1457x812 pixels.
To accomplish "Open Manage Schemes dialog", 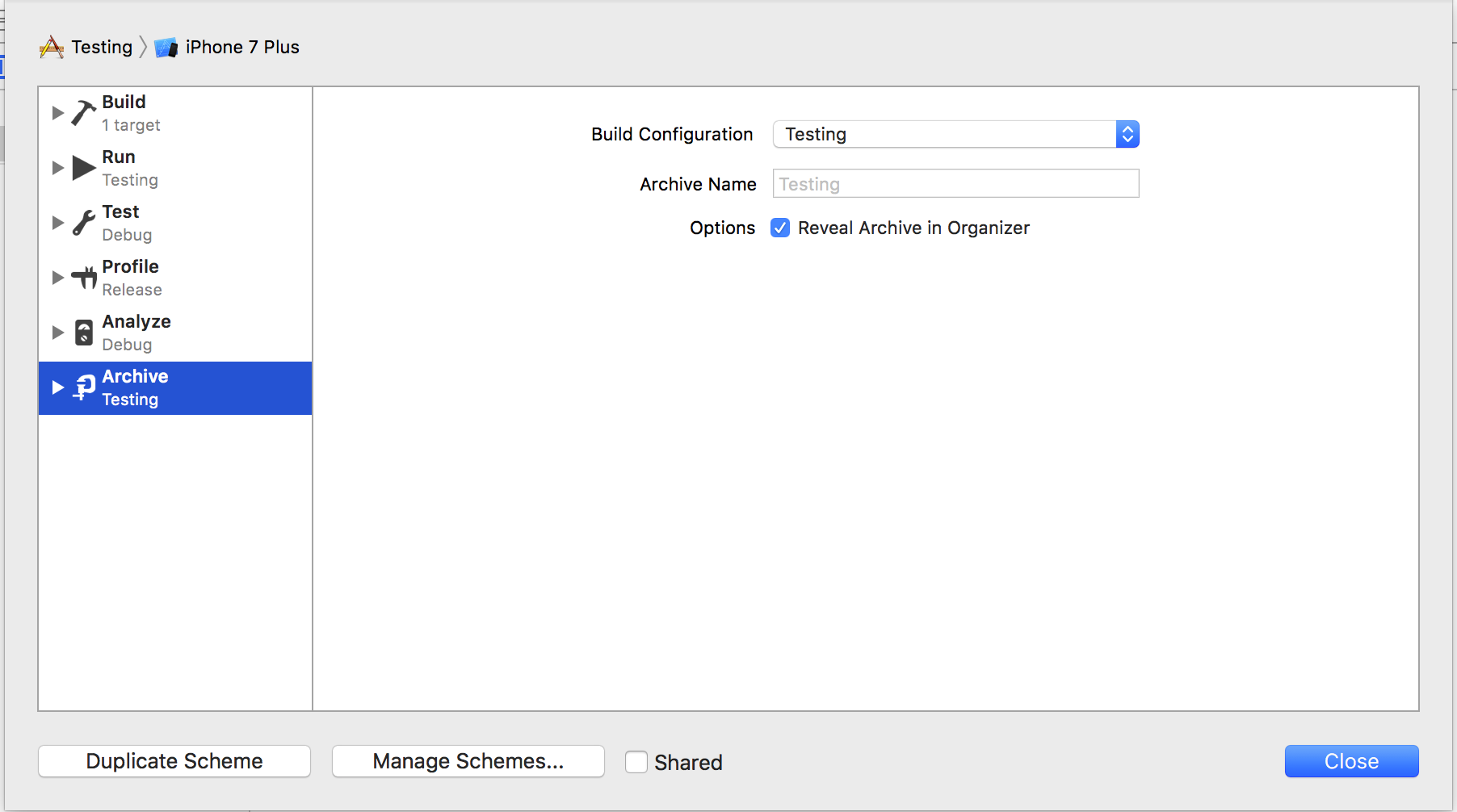I will [468, 761].
